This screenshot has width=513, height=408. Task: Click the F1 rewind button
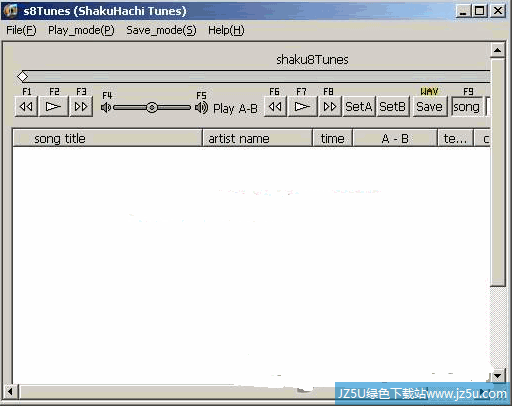click(x=26, y=107)
